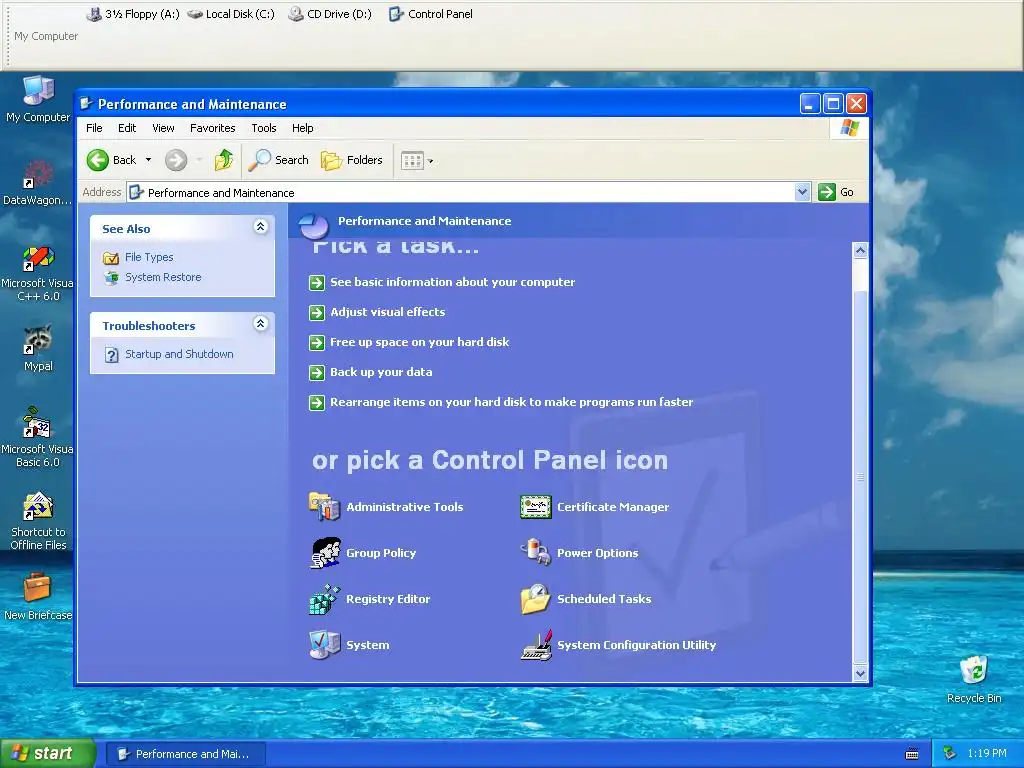Click inside the Address bar field

tap(461, 193)
